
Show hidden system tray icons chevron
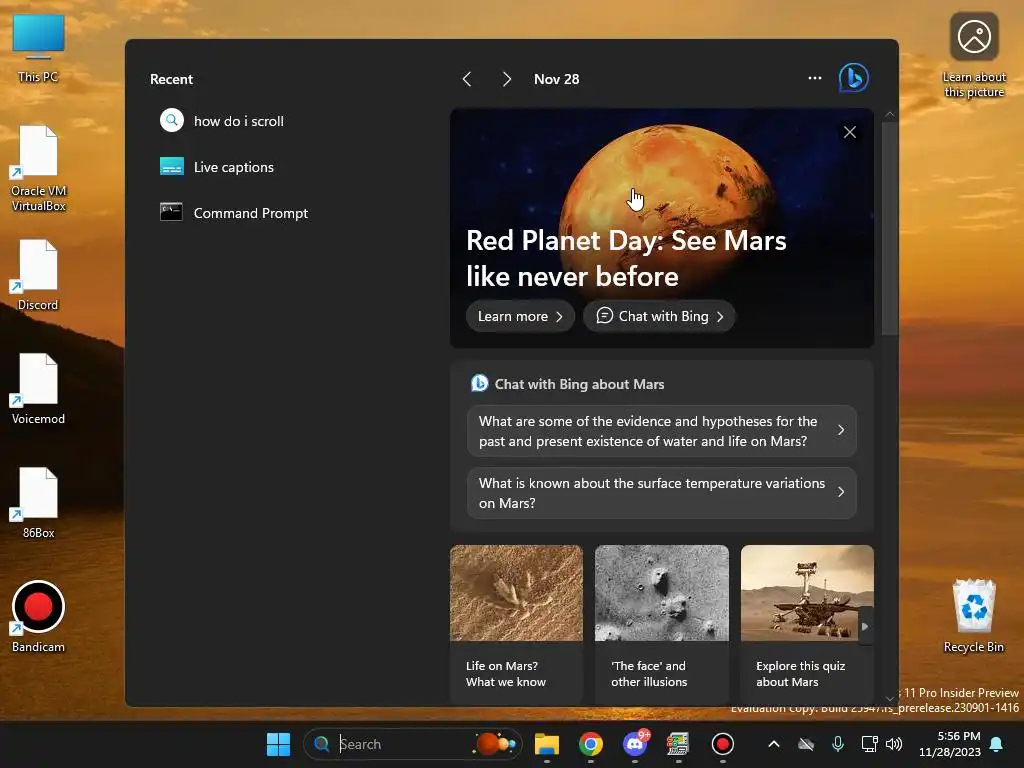(x=774, y=744)
